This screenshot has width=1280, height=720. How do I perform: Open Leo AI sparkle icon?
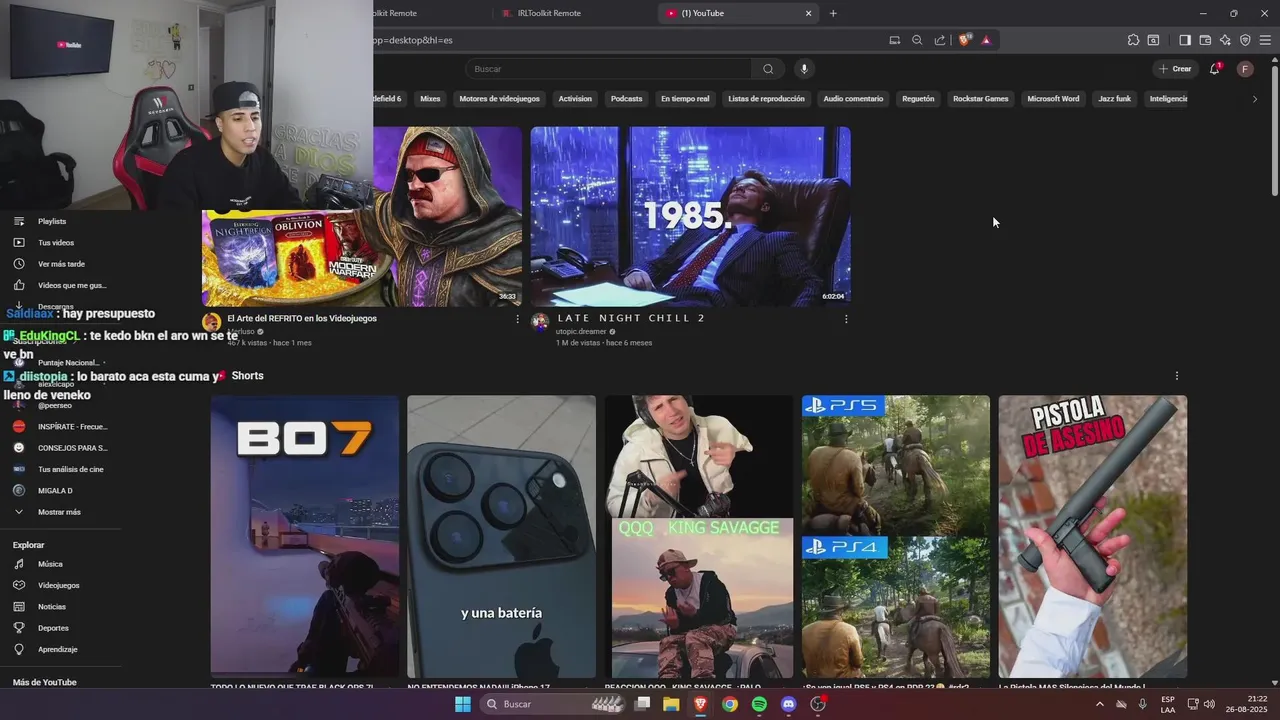point(1225,40)
